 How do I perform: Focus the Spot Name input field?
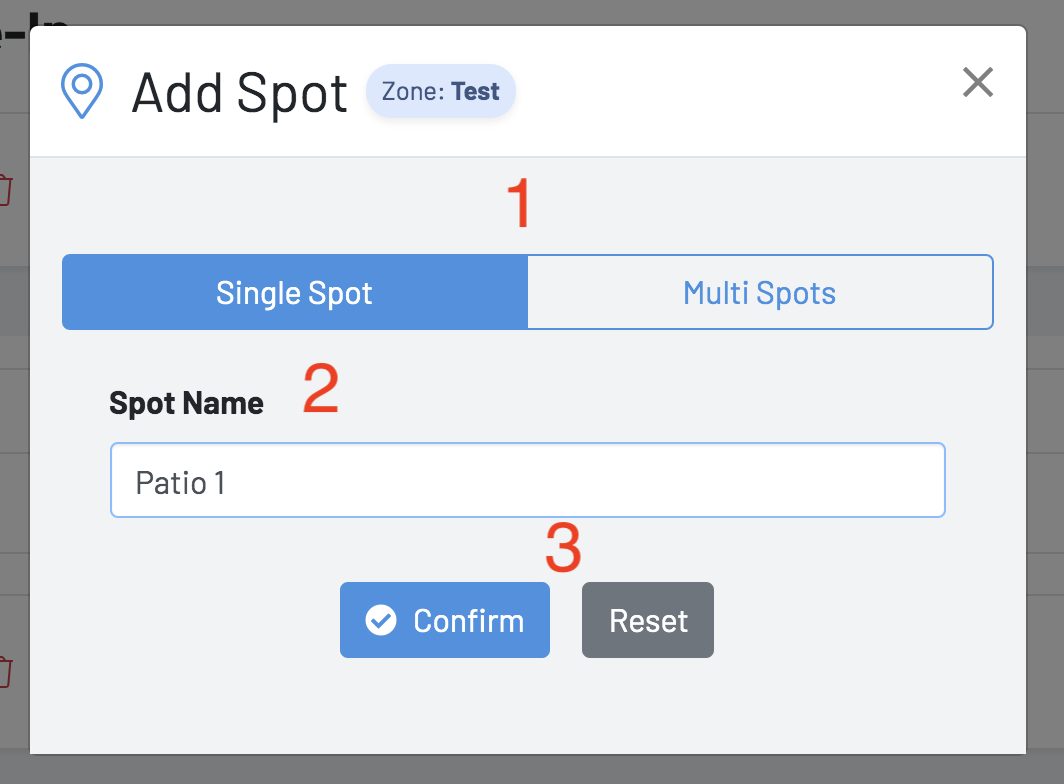[527, 481]
